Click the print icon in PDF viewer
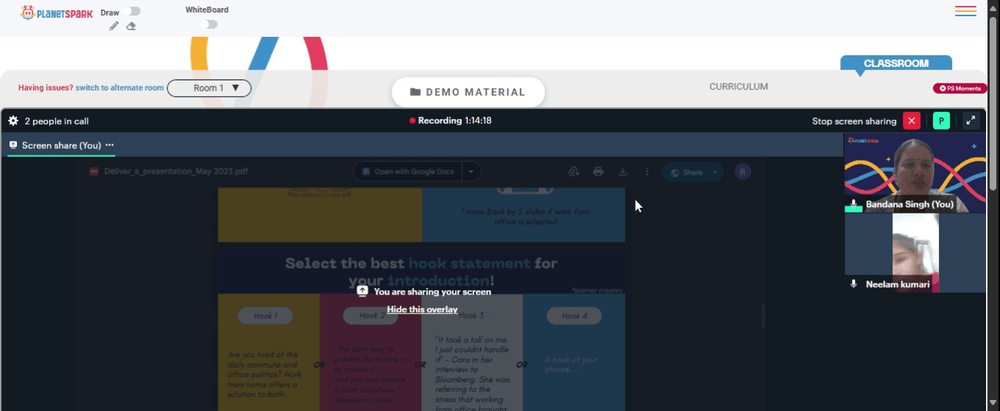This screenshot has width=1000, height=411. click(598, 172)
